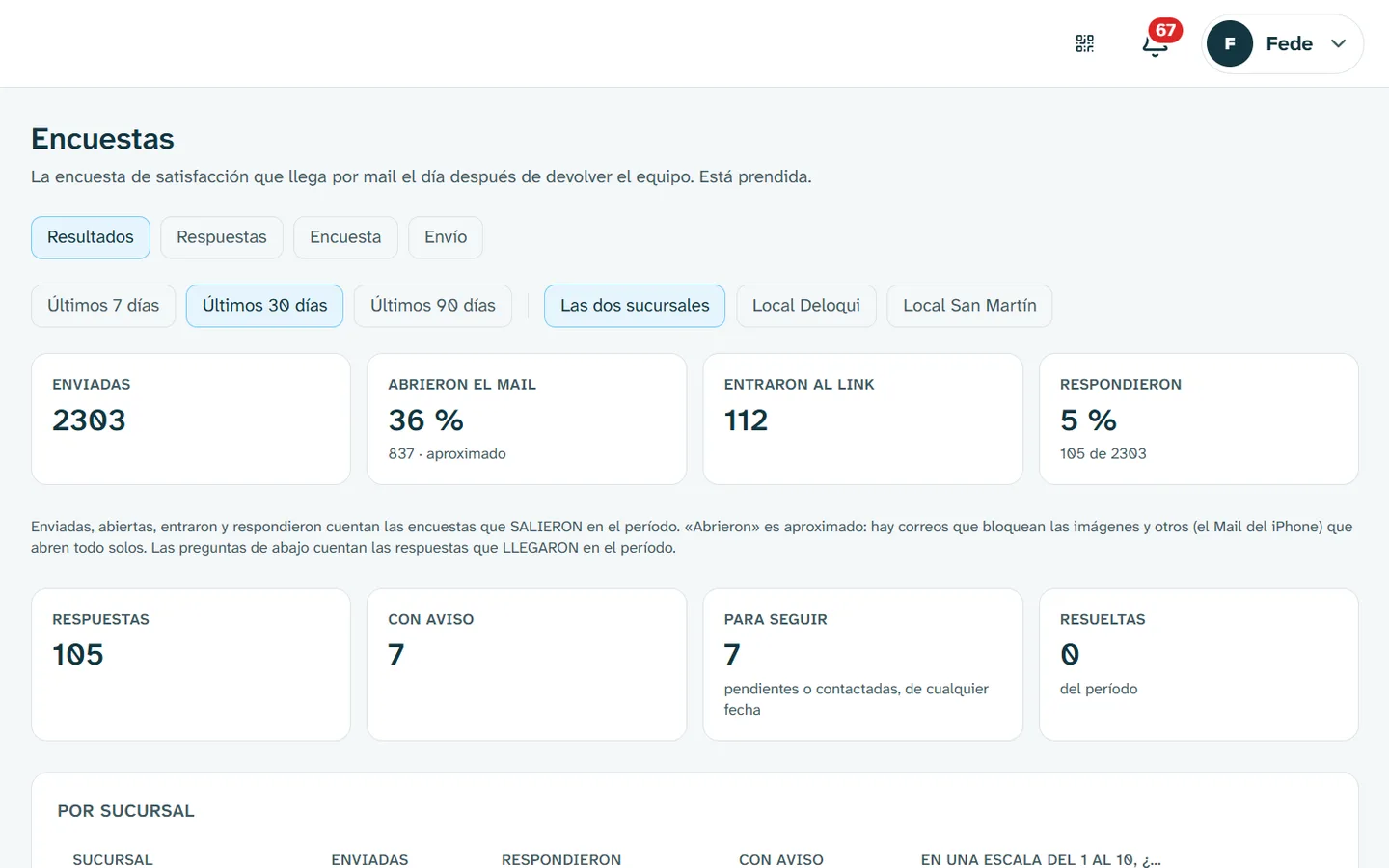Click the Sucursal column header

[x=113, y=859]
